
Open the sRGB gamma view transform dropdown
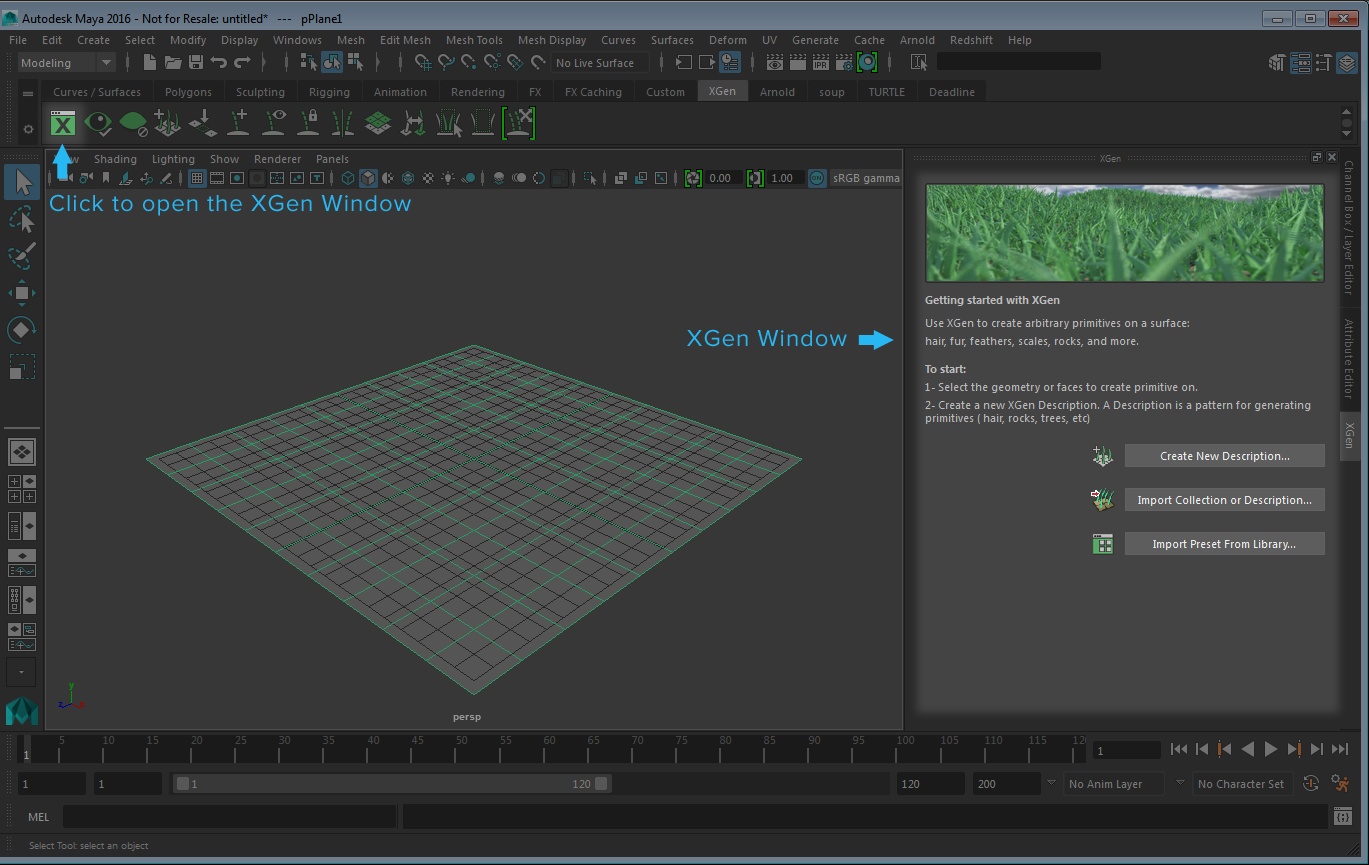866,178
